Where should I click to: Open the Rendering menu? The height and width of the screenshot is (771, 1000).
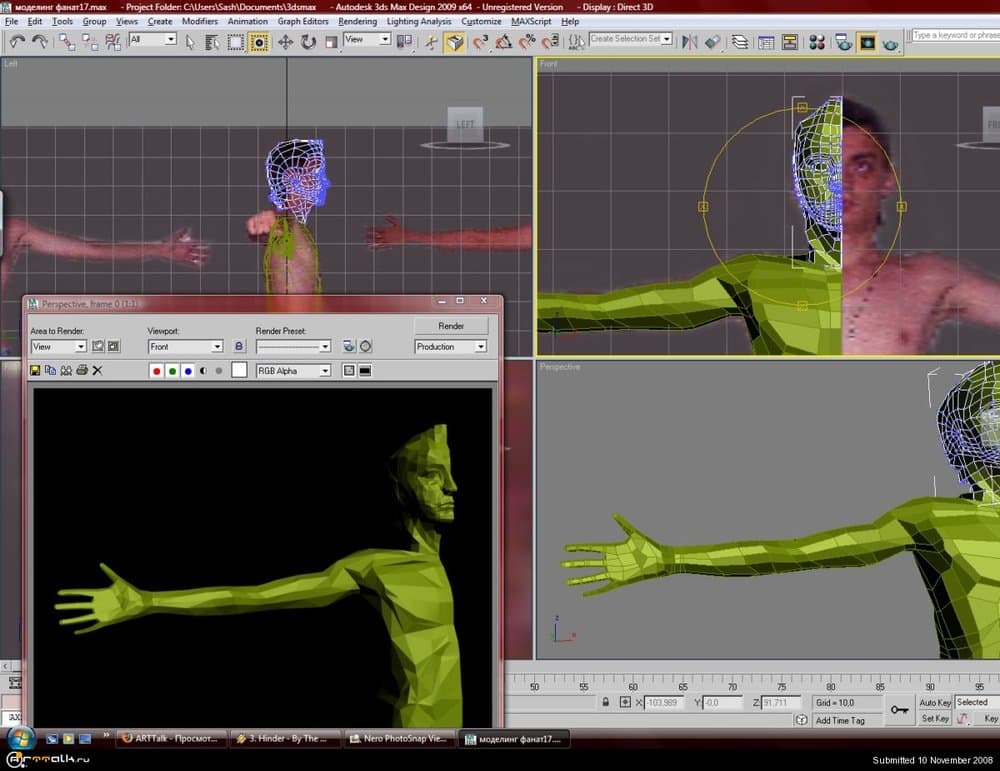coord(357,21)
